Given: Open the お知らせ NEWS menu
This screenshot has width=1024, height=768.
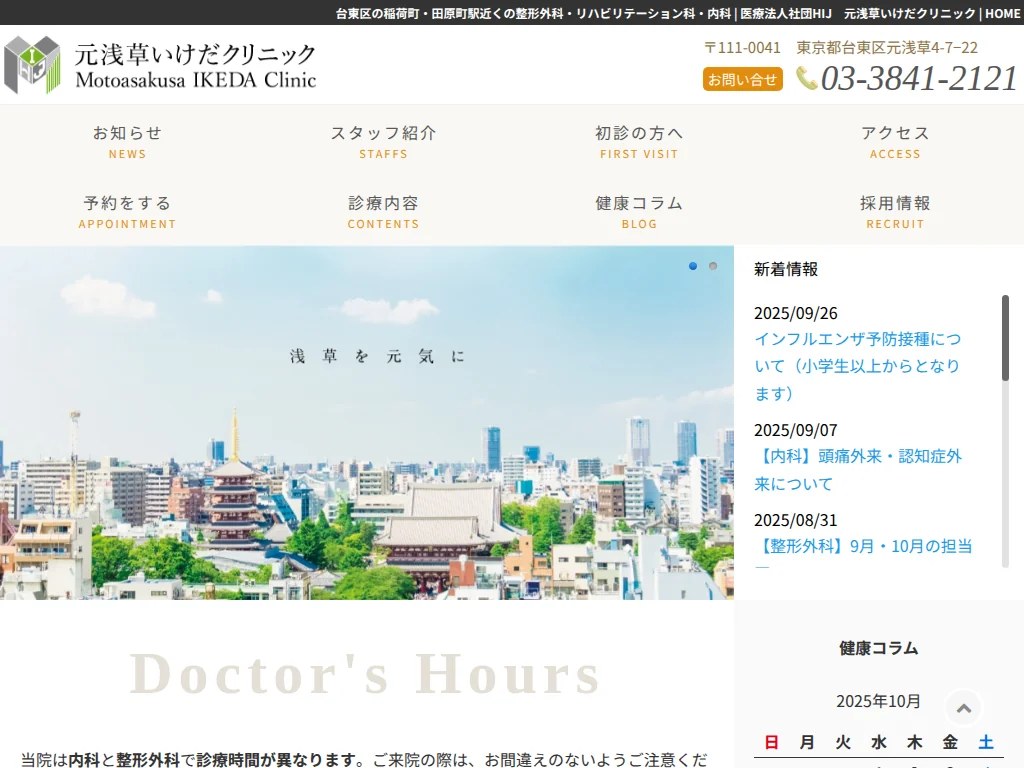Looking at the screenshot, I should (x=127, y=142).
